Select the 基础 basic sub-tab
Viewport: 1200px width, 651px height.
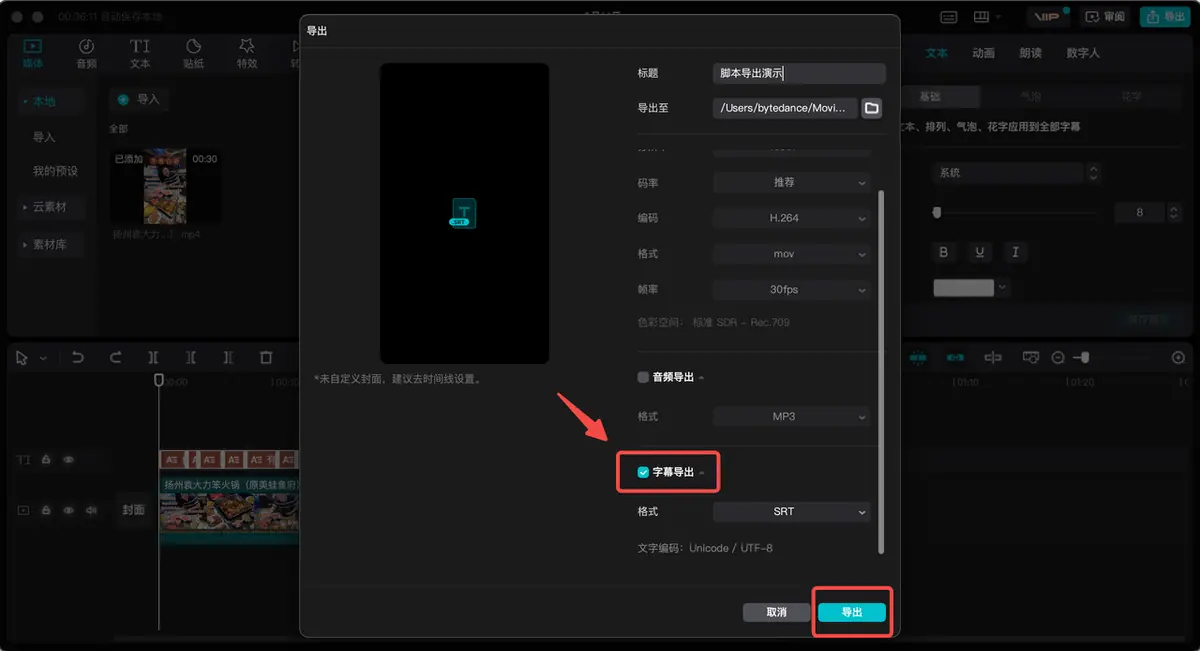pos(930,97)
